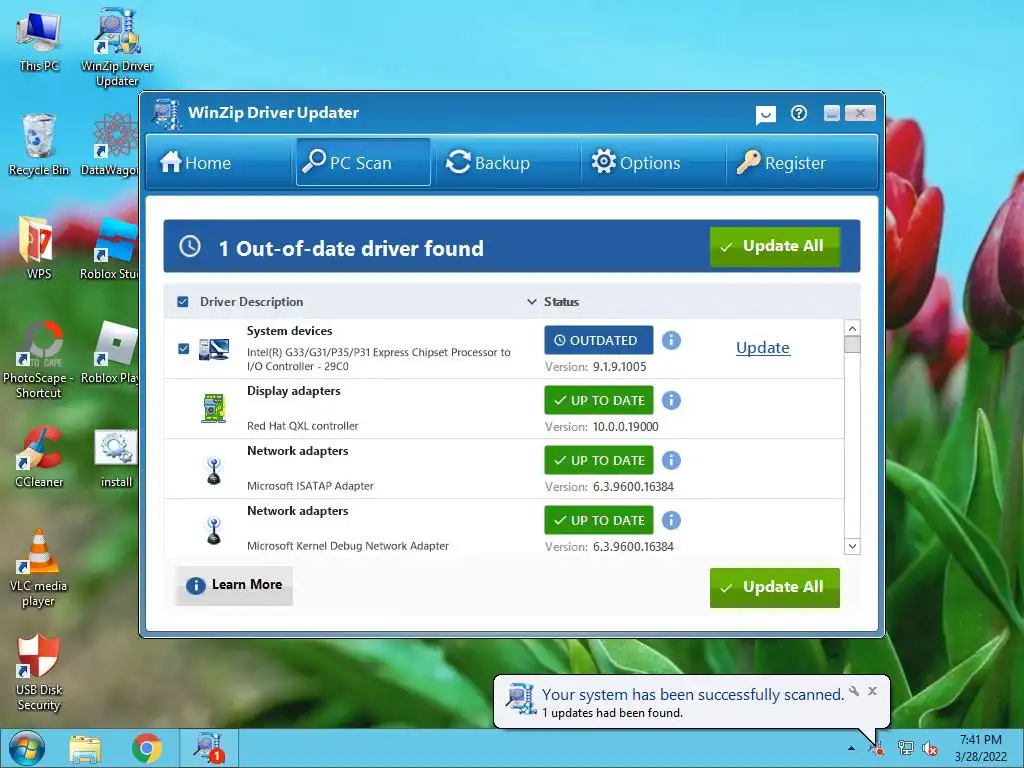
Task: Uncheck the System devices driver checkbox
Action: click(x=184, y=349)
